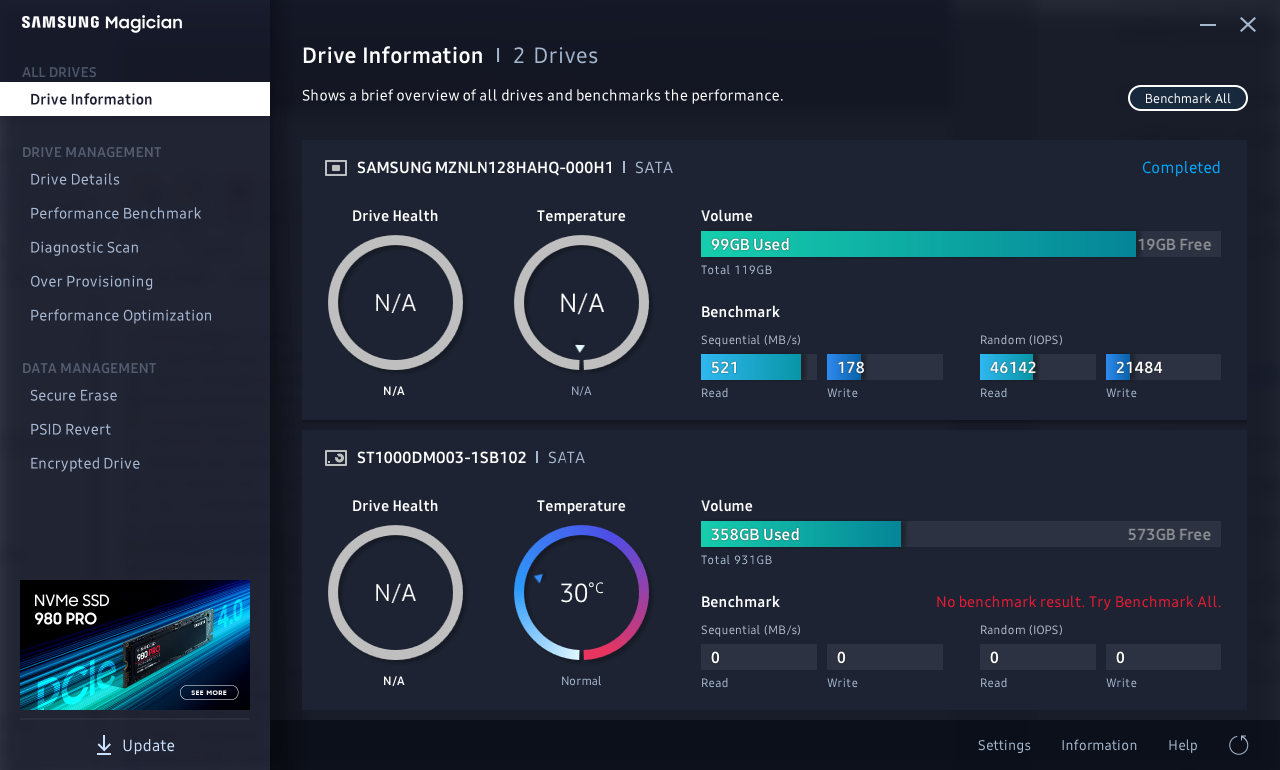This screenshot has width=1280, height=770.
Task: Click the sequential write 178 bar
Action: tap(885, 367)
